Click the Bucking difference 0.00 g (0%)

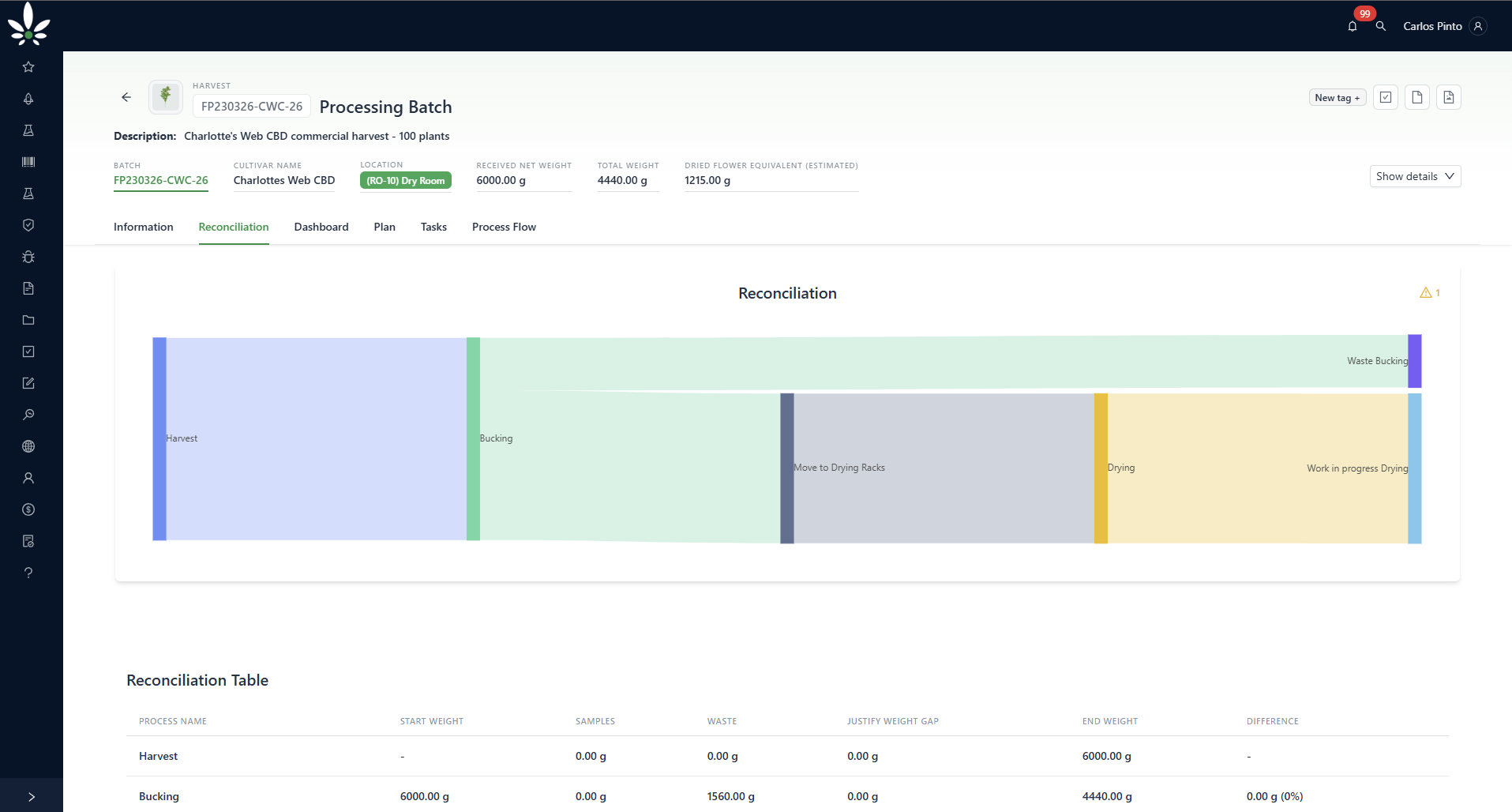[x=1275, y=796]
